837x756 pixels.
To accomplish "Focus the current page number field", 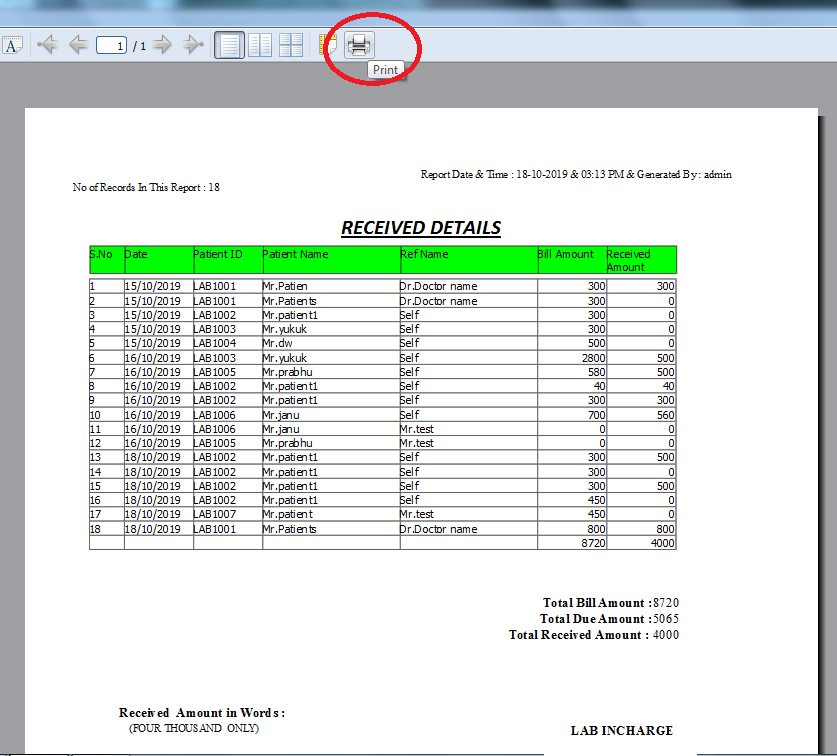I will tap(111, 45).
